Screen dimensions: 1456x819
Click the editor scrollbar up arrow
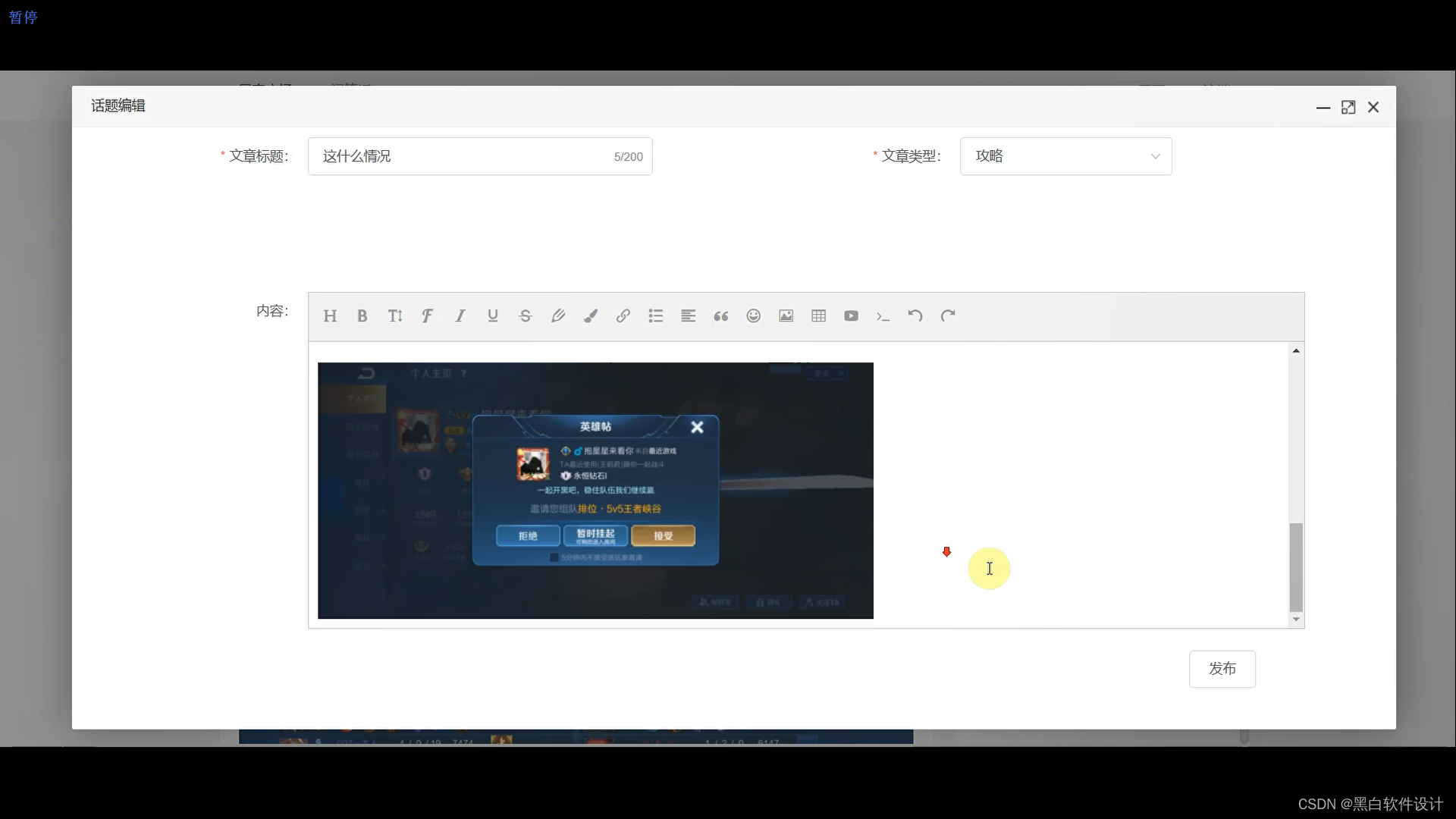(1296, 350)
